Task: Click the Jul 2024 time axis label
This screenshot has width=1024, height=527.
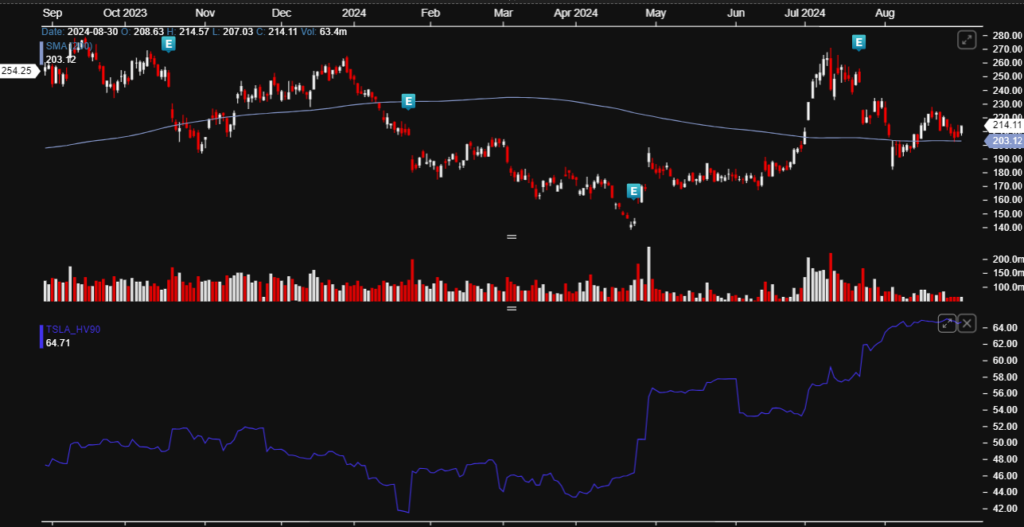Action: click(x=804, y=13)
